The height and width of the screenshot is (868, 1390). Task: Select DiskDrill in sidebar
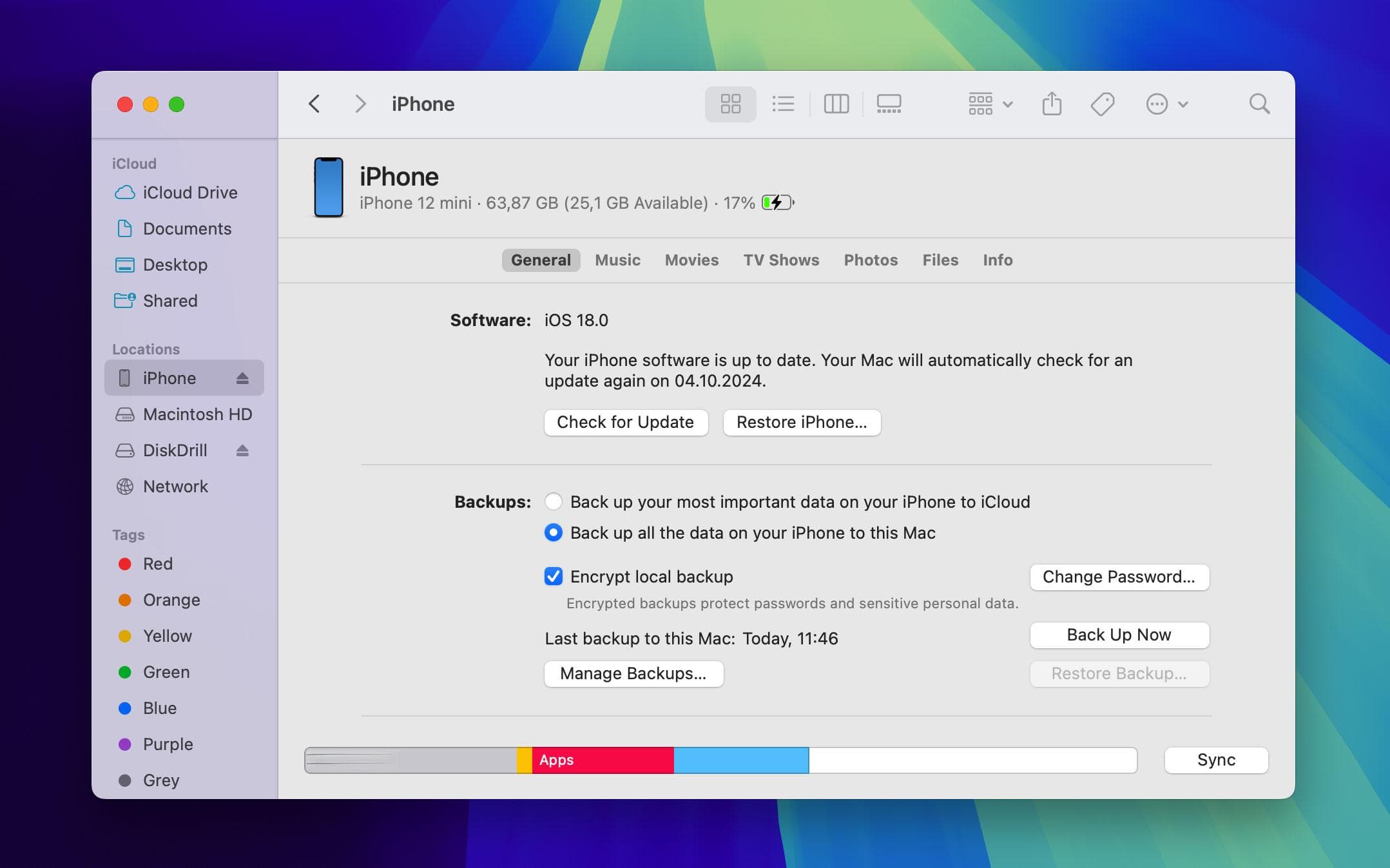coord(184,450)
